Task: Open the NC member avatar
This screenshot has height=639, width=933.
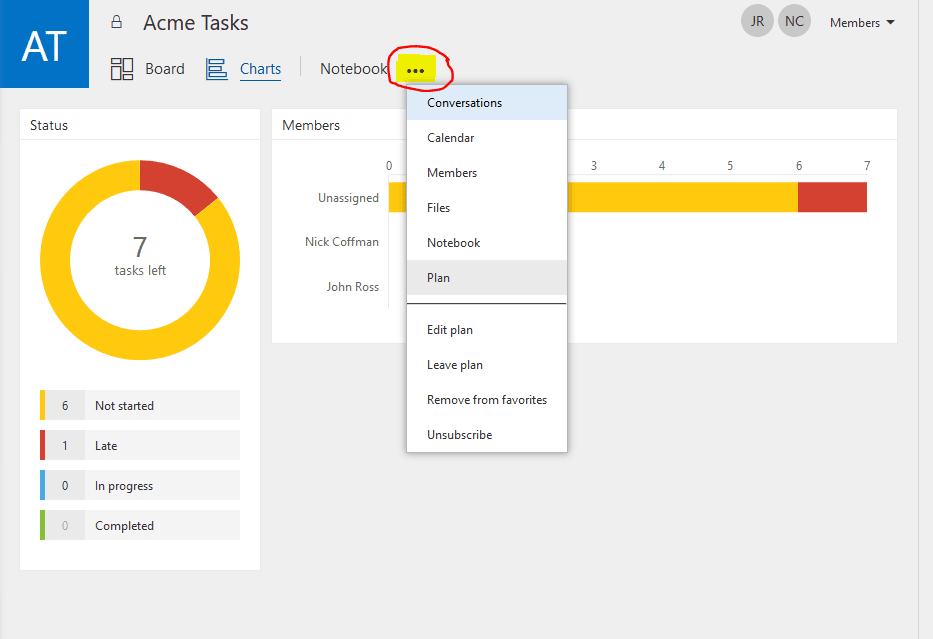Action: [794, 20]
